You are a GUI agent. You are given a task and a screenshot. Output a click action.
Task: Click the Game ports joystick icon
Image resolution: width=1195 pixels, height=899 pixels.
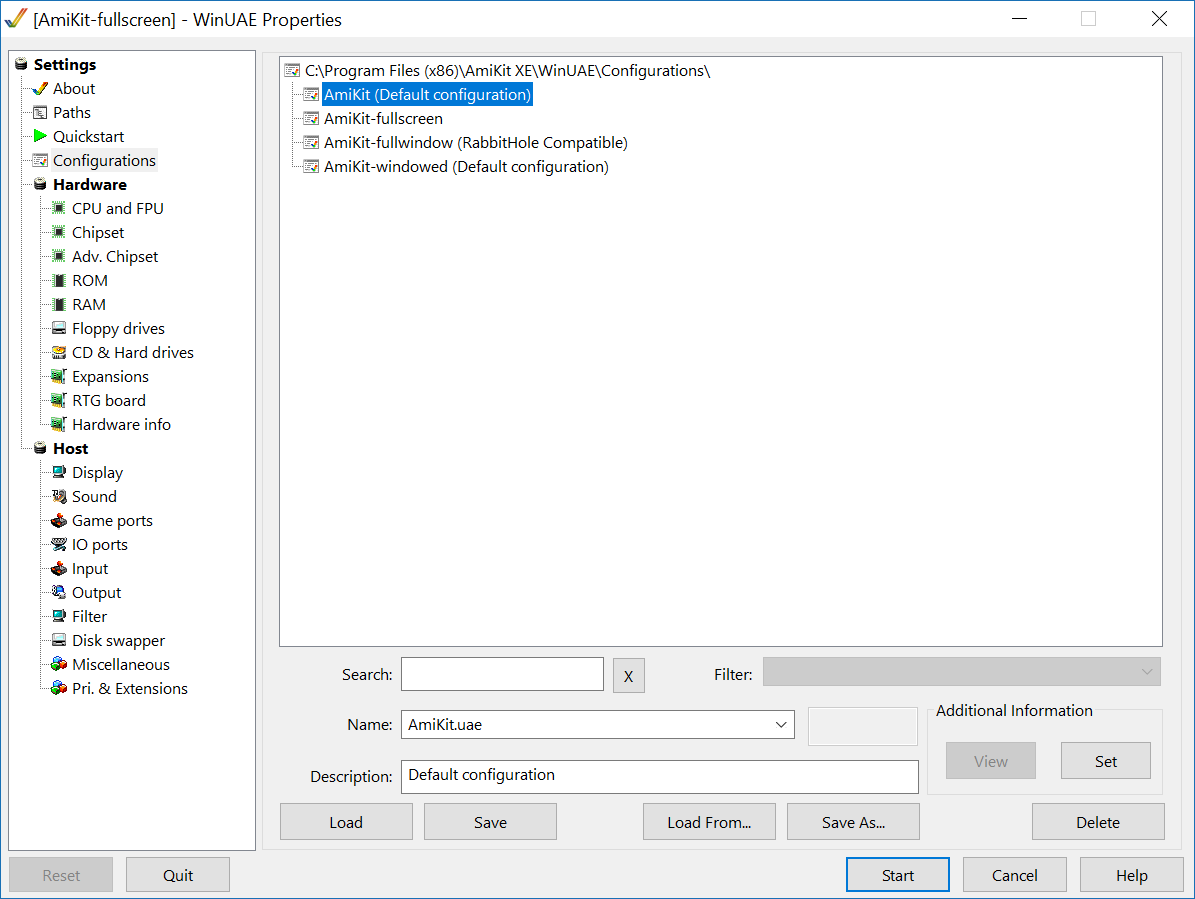tap(59, 521)
